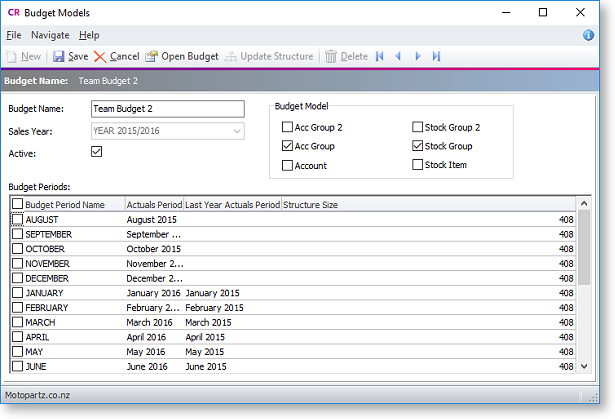Click the New document icon
Screen dimensions: 615x419
pyautogui.click(x=11, y=56)
